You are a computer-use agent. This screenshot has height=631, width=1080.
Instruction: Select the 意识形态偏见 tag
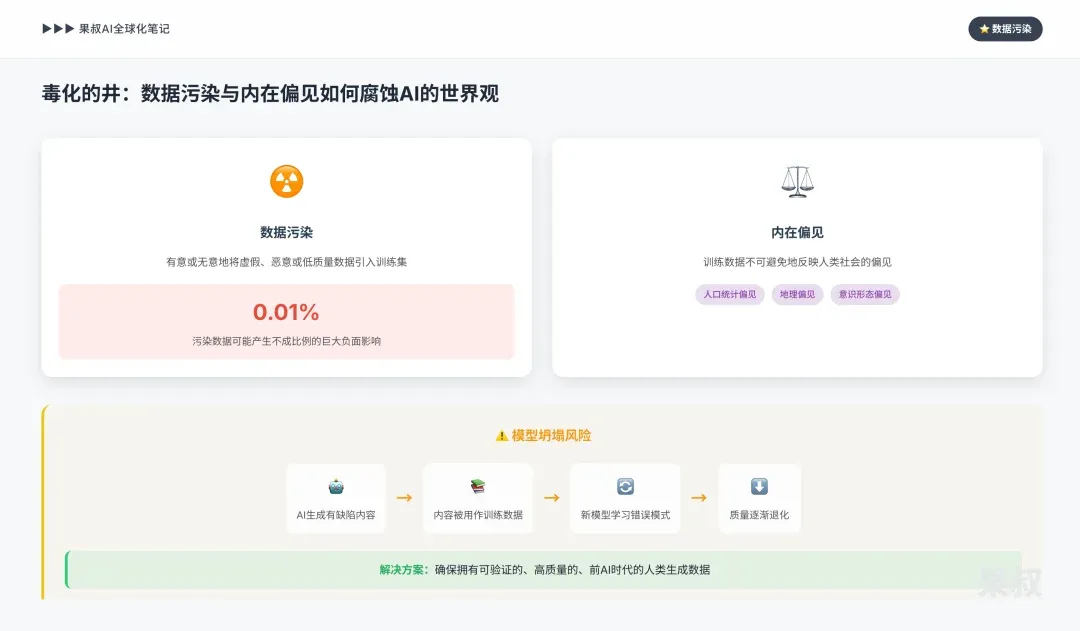click(x=865, y=294)
